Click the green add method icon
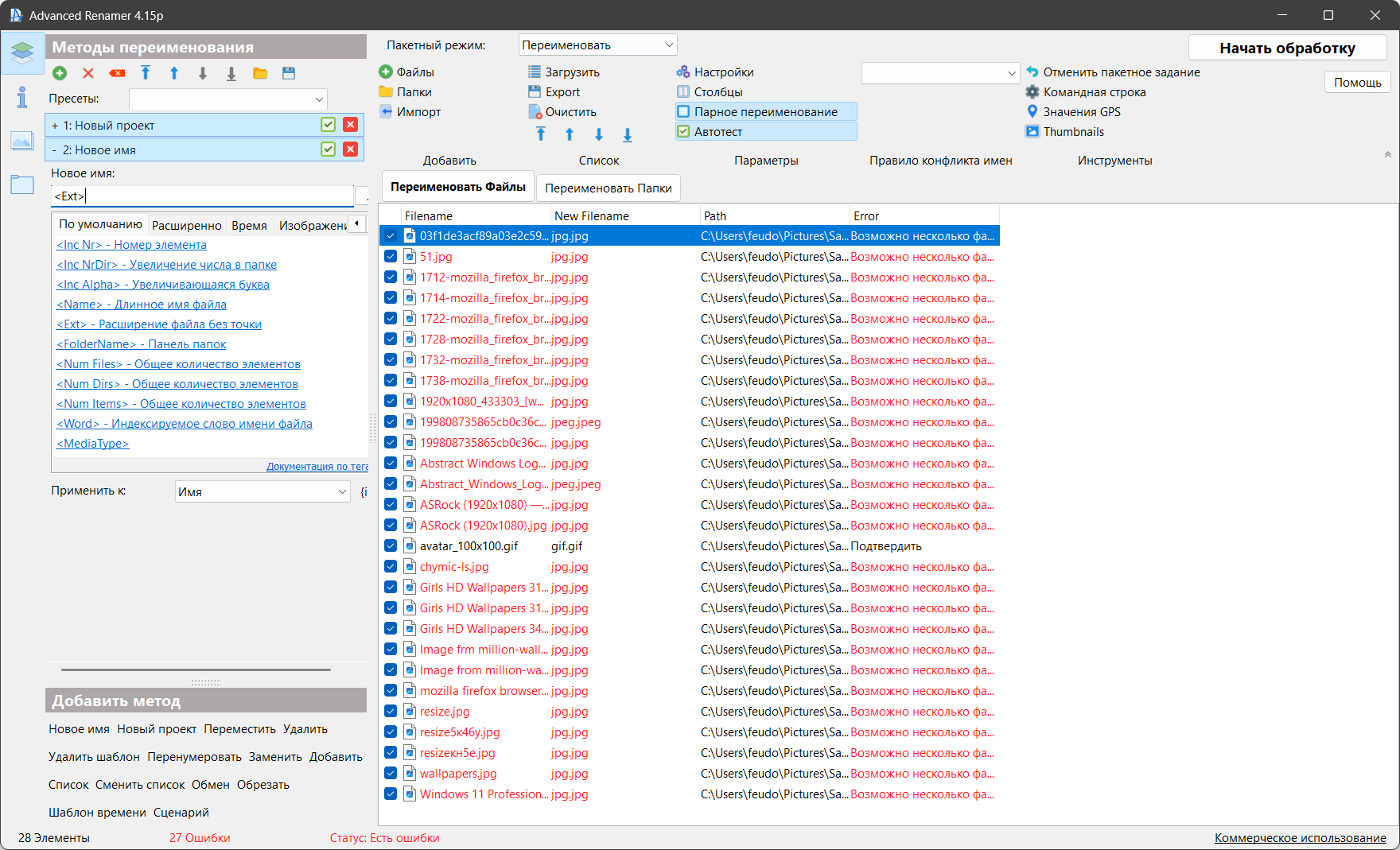Screen dimensions: 1400x850 tap(60, 73)
